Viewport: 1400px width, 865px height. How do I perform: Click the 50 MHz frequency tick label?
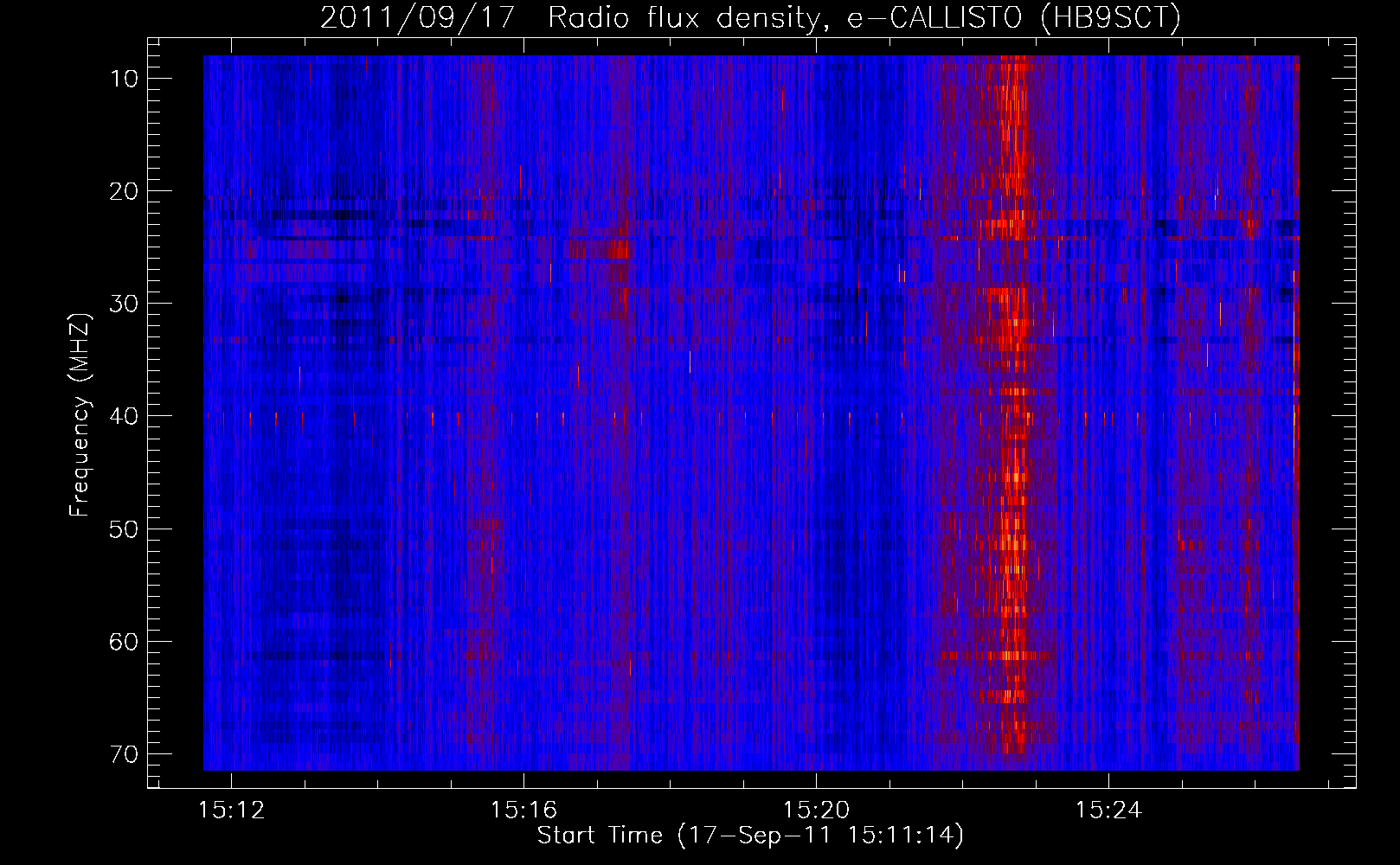click(x=124, y=529)
